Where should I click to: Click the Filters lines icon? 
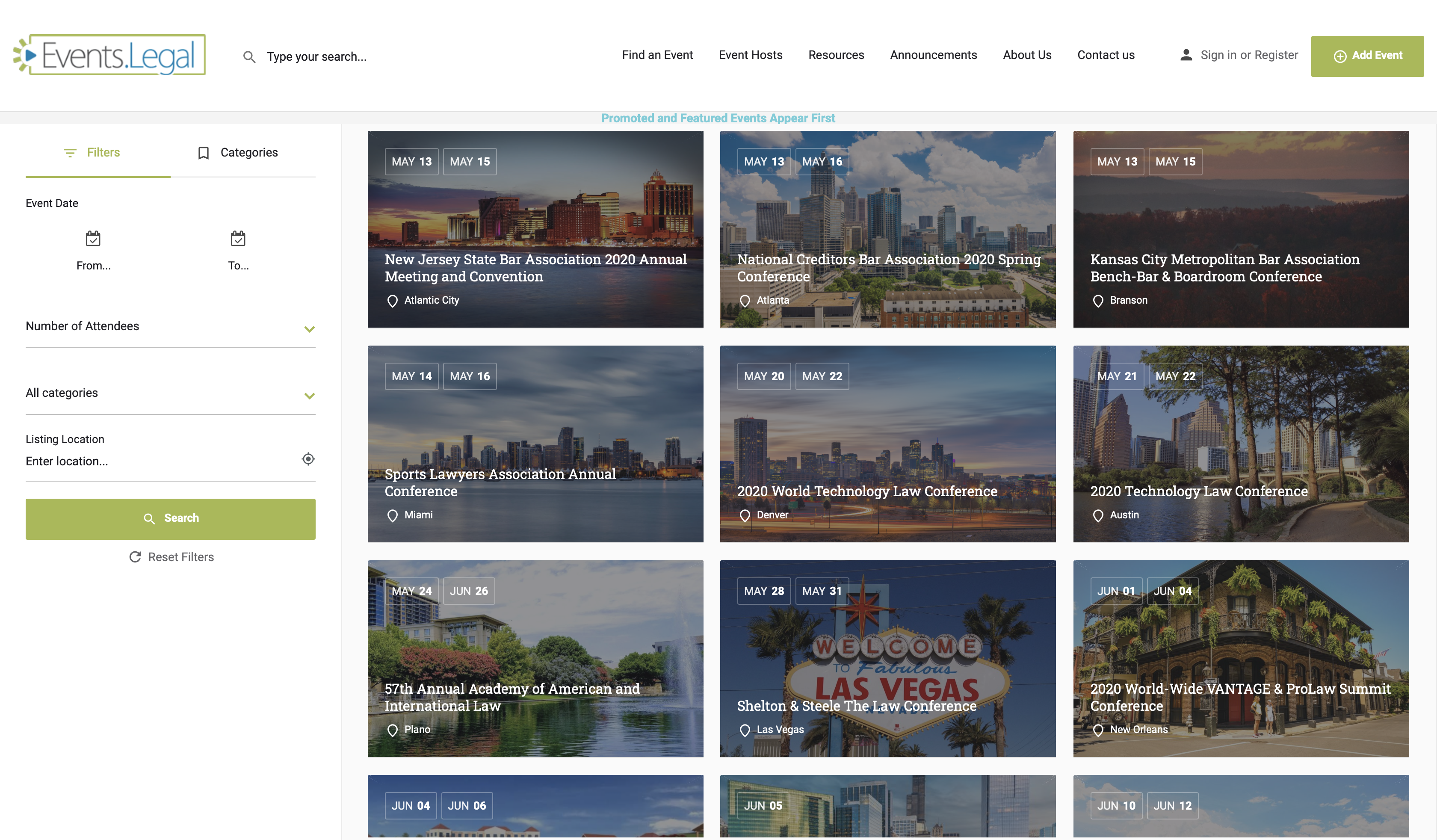pos(70,153)
